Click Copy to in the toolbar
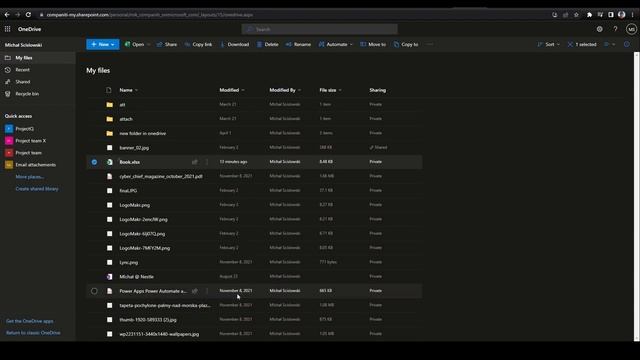The image size is (640, 360). pos(406,44)
